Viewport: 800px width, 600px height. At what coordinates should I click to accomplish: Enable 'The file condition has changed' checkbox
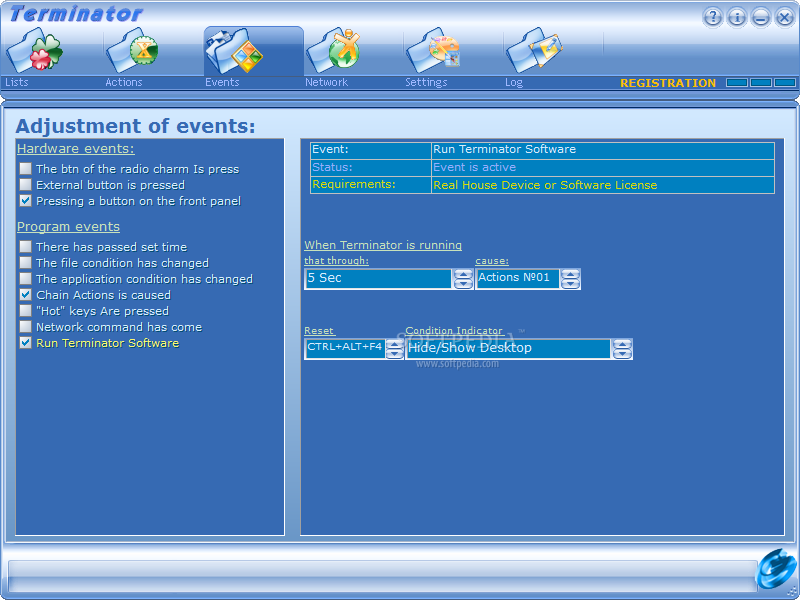click(26, 262)
